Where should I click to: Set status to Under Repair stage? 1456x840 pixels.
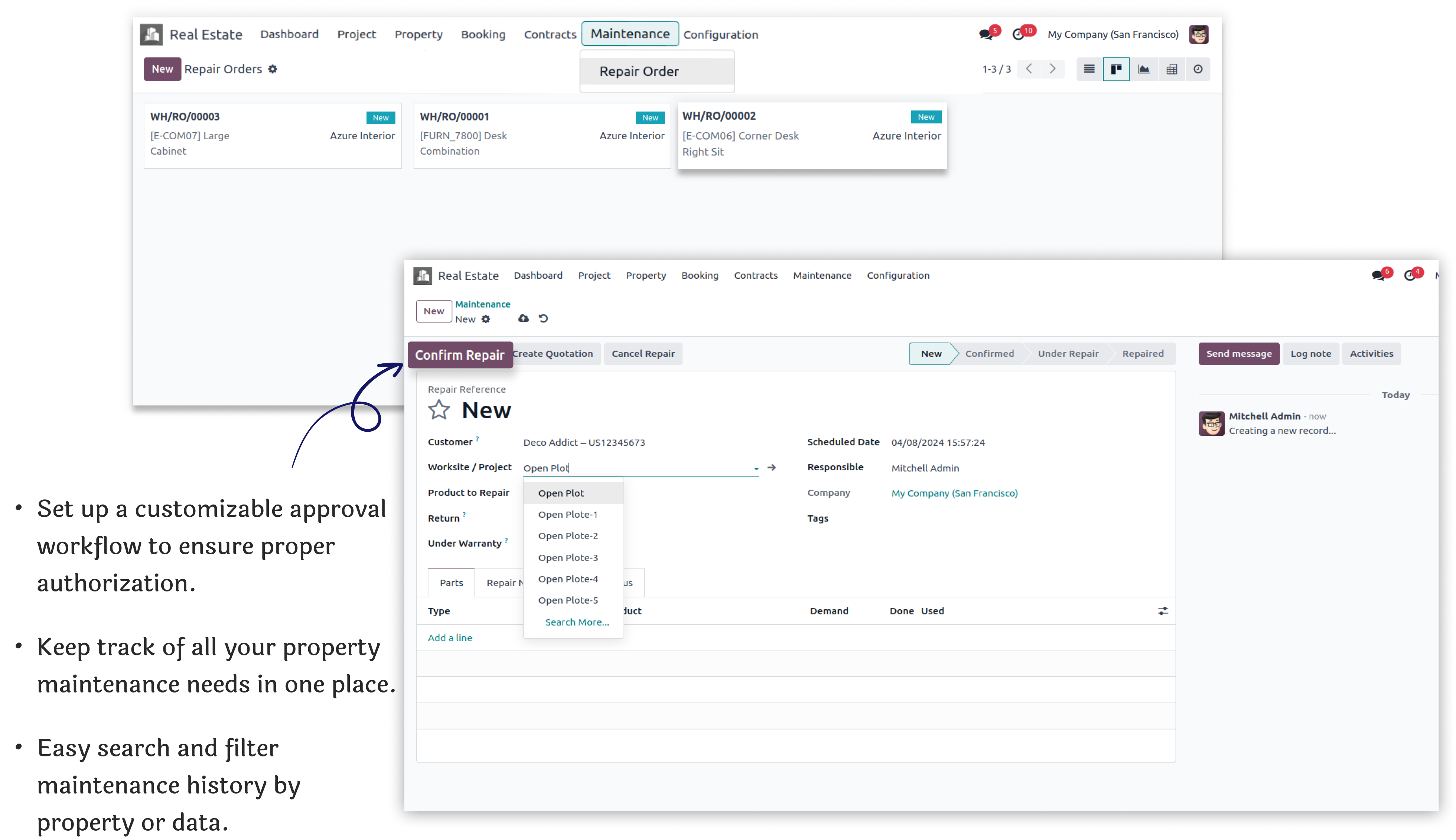pyautogui.click(x=1068, y=354)
